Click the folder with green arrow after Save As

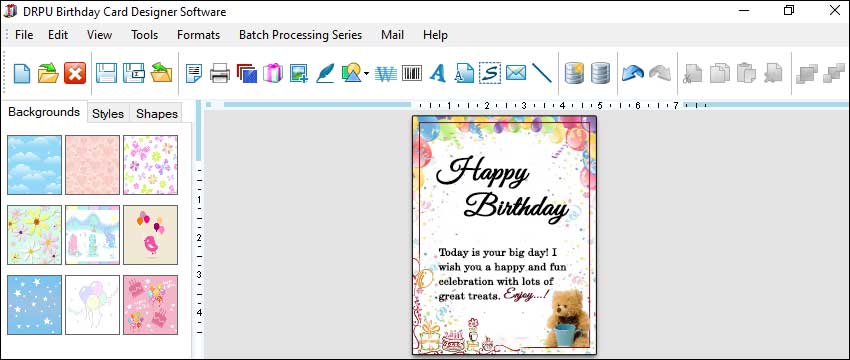161,73
